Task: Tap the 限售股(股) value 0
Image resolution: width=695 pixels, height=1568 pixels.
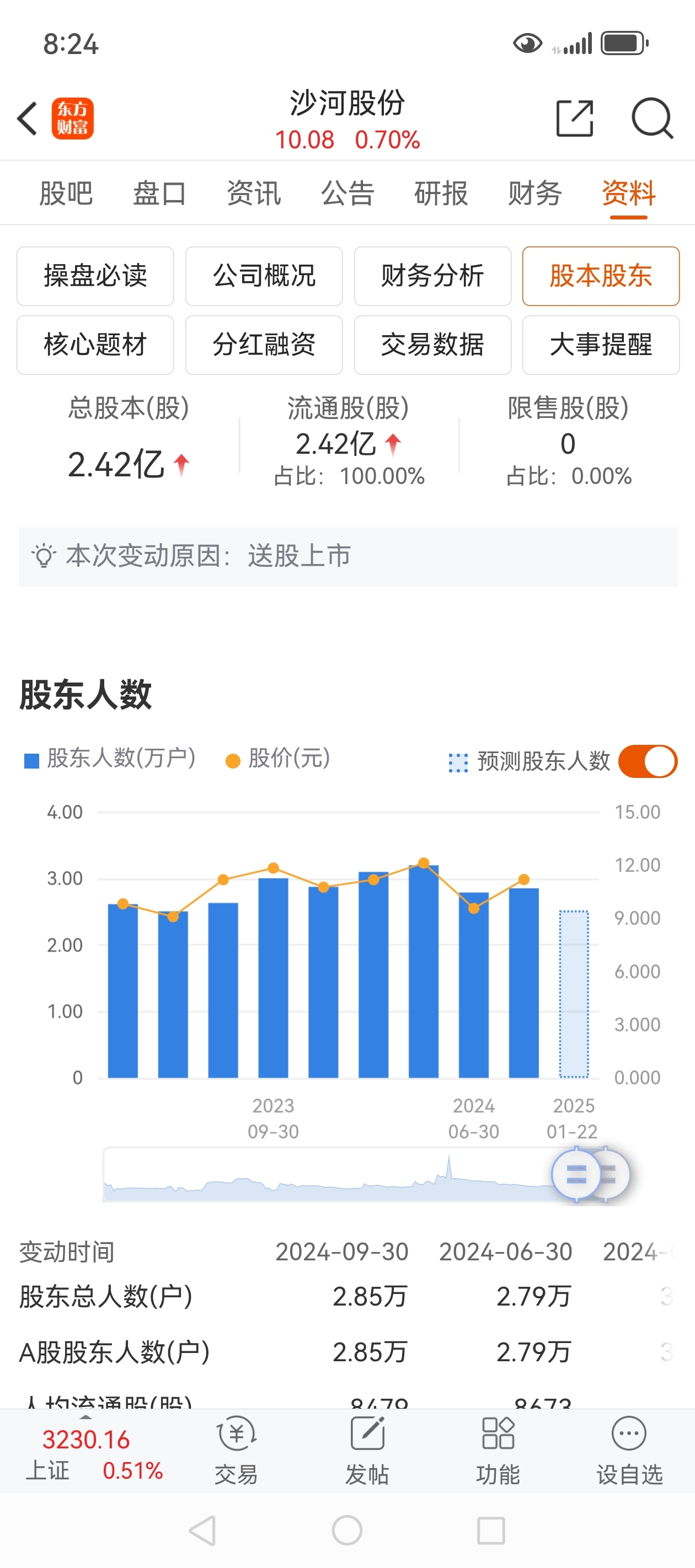Action: [x=568, y=444]
